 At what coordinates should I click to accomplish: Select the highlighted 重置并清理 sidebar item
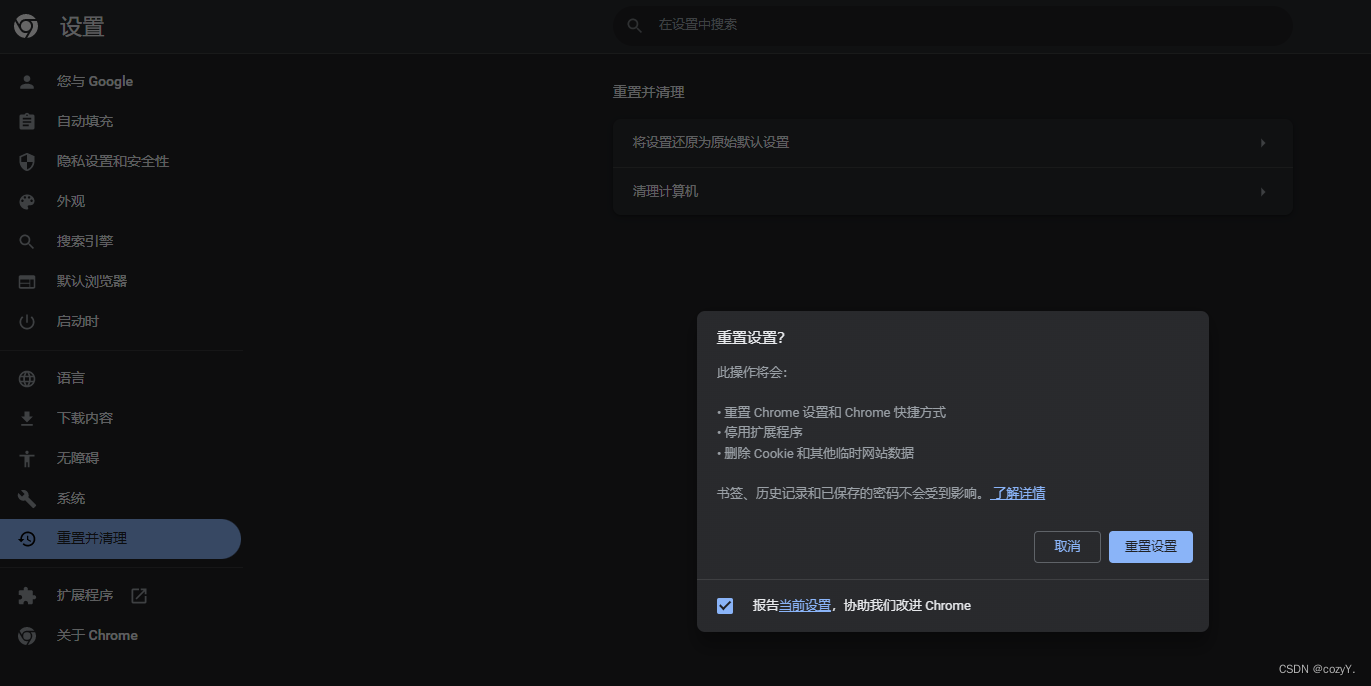pos(120,539)
